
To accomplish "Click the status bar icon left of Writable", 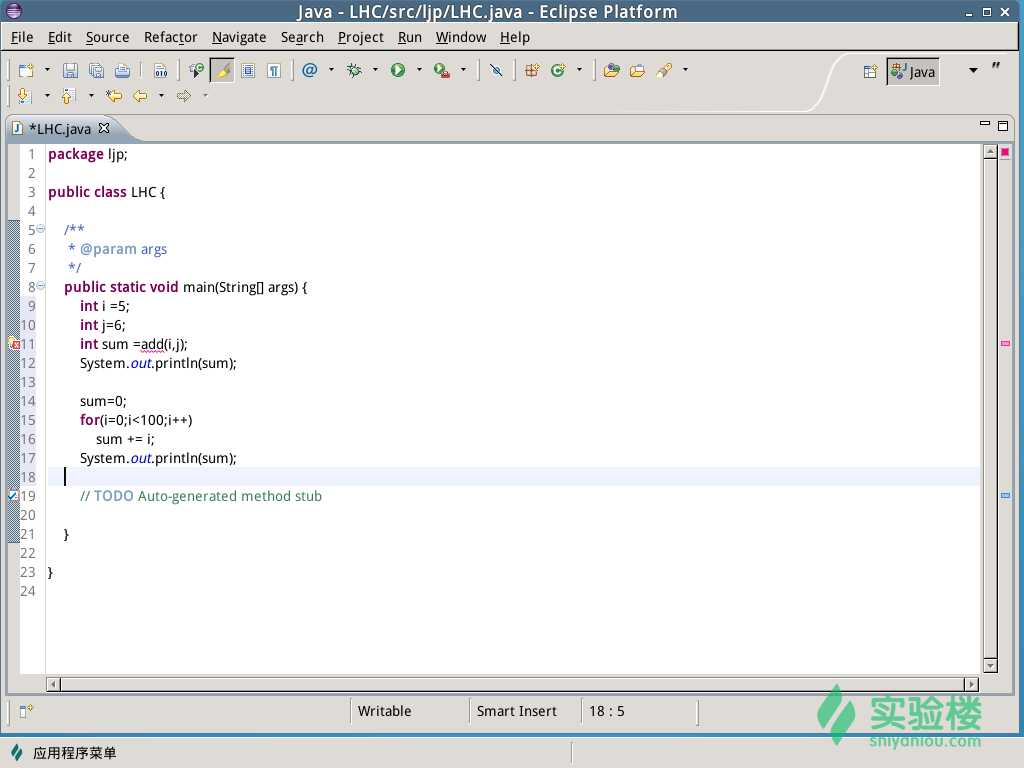I will [x=26, y=711].
